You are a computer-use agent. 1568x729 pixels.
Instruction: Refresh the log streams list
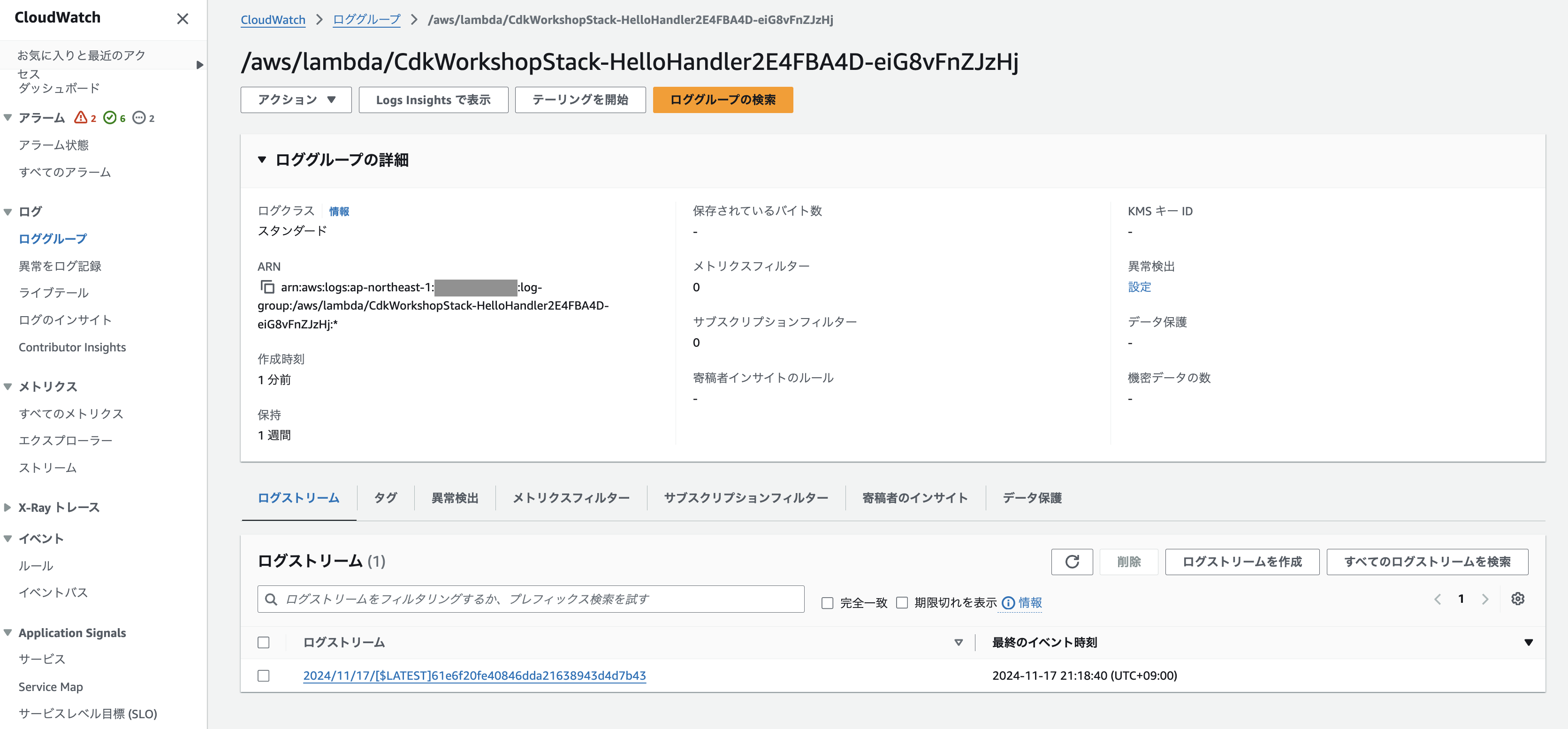(x=1072, y=562)
